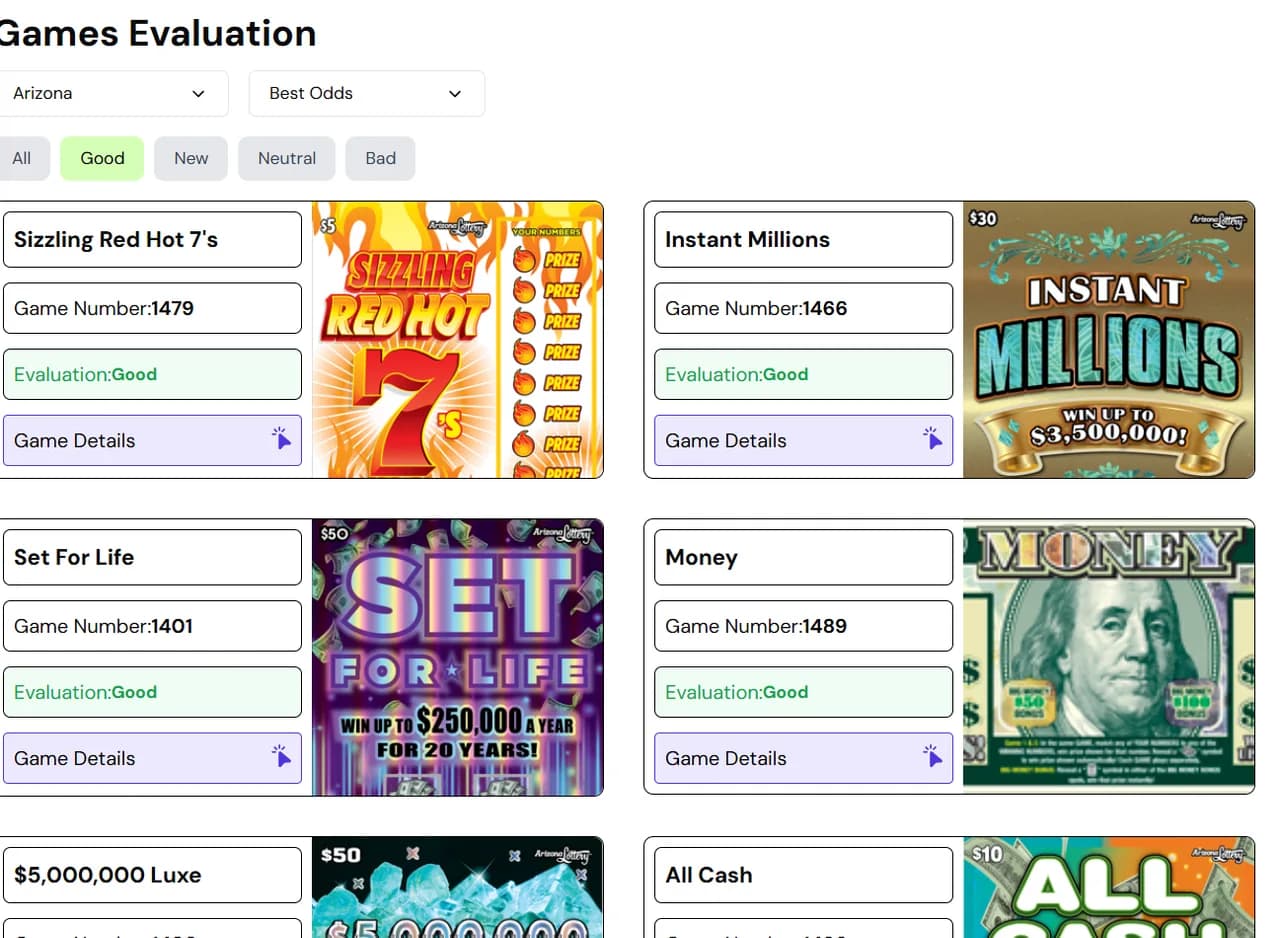1280x938 pixels.
Task: Click cursor icon in Sizzling Red Hot 7's details
Action: [281, 440]
